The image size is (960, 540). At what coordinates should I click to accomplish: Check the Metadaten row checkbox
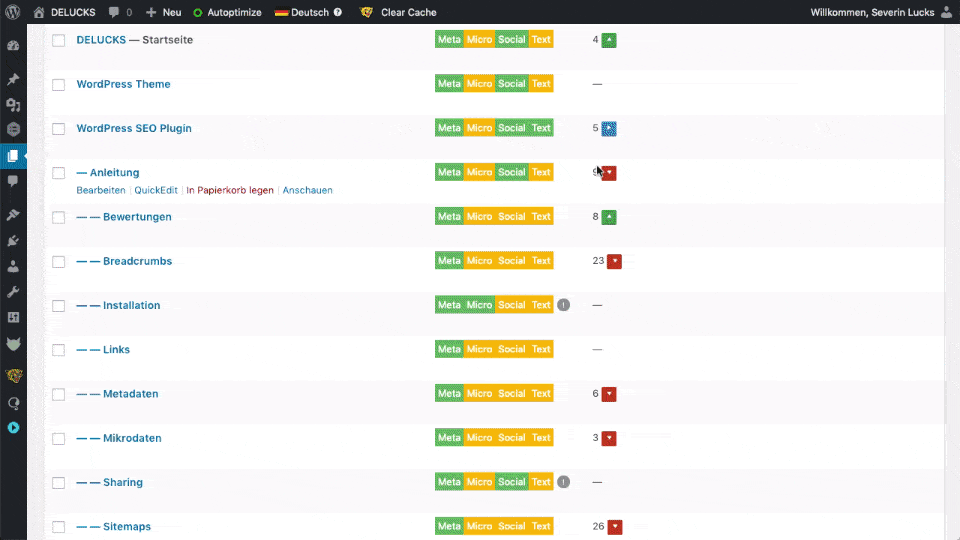[x=58, y=394]
